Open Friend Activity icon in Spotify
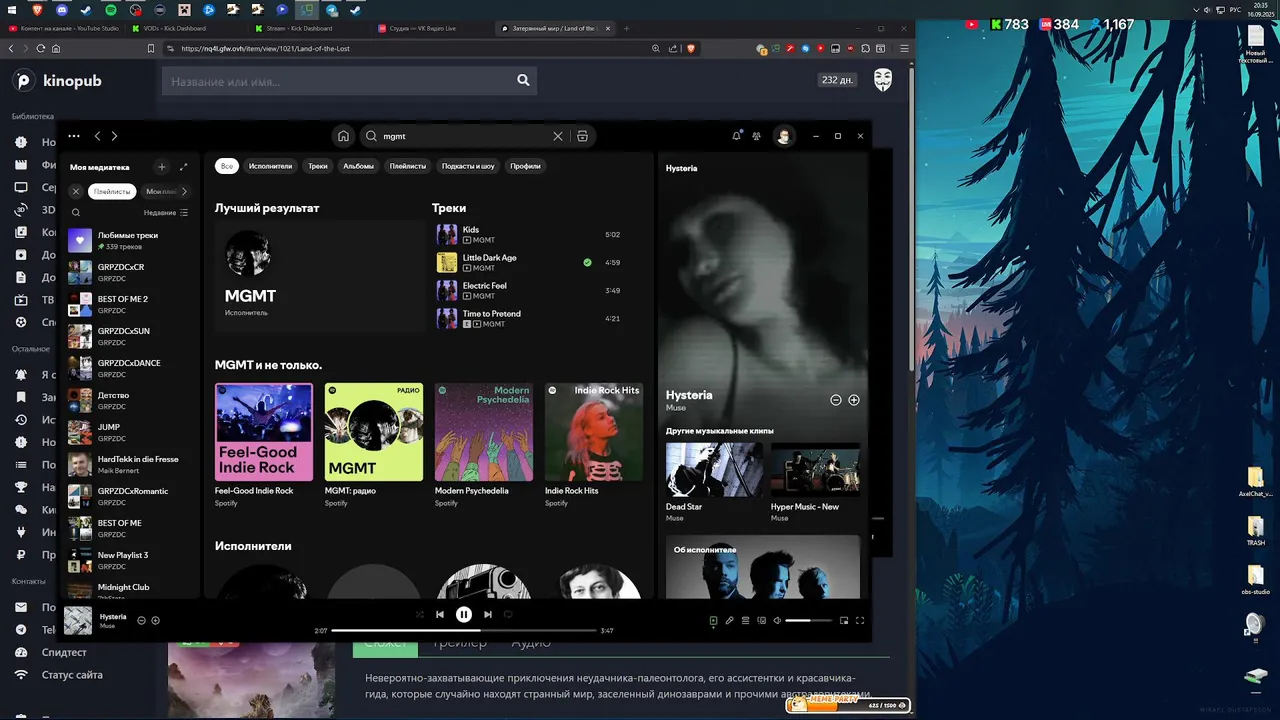 (756, 136)
